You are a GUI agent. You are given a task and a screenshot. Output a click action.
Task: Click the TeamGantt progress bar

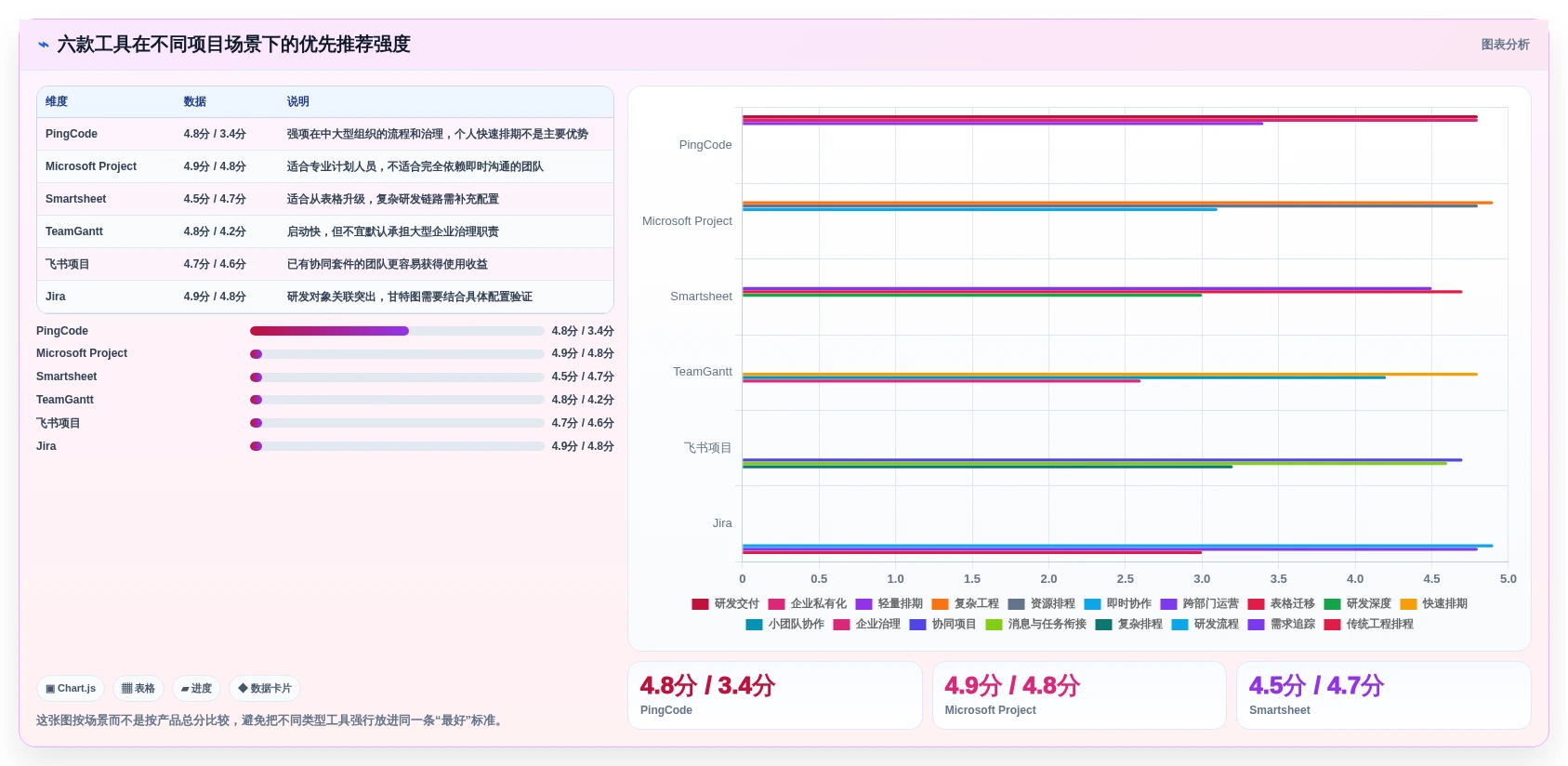(x=397, y=400)
